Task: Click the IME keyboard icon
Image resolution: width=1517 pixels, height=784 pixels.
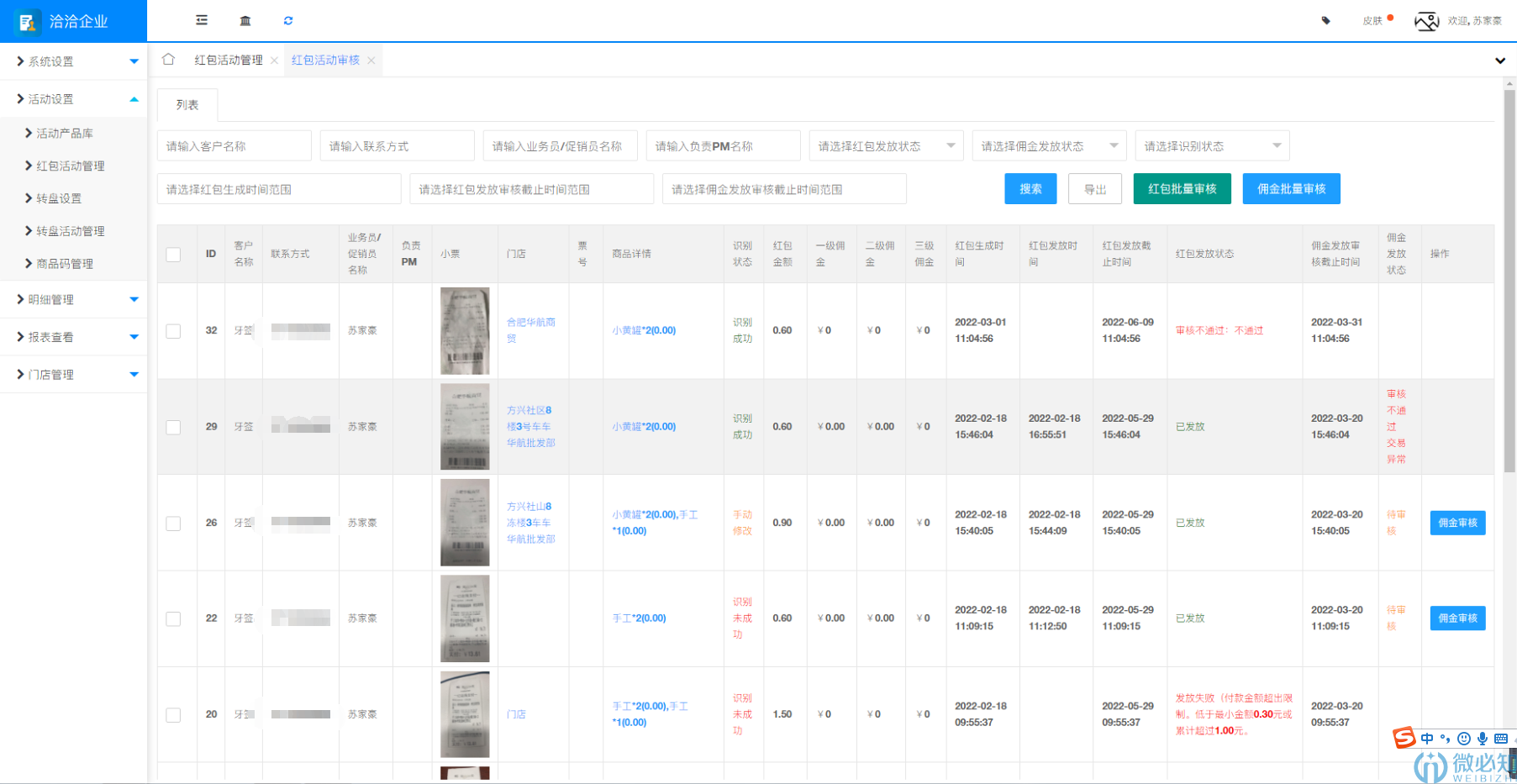Action: click(1501, 739)
